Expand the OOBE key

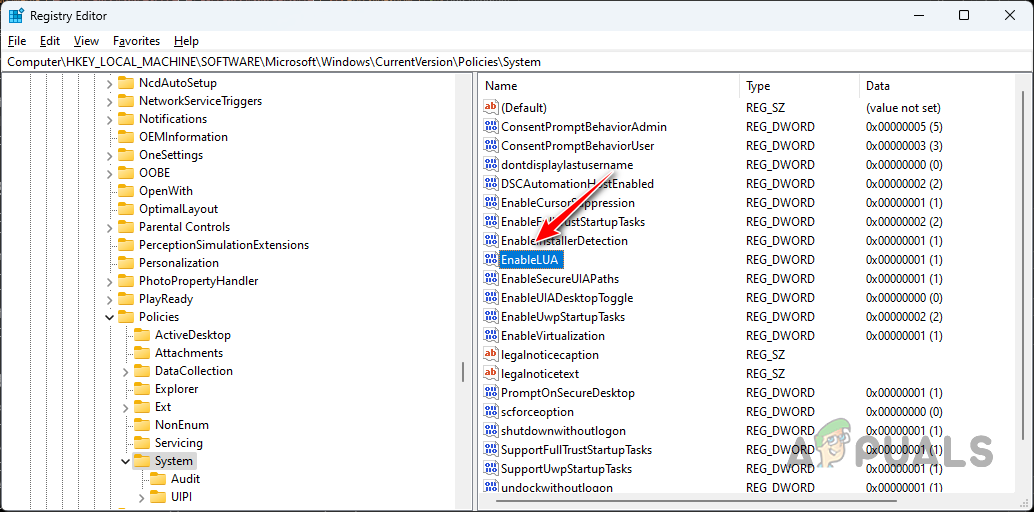(109, 174)
